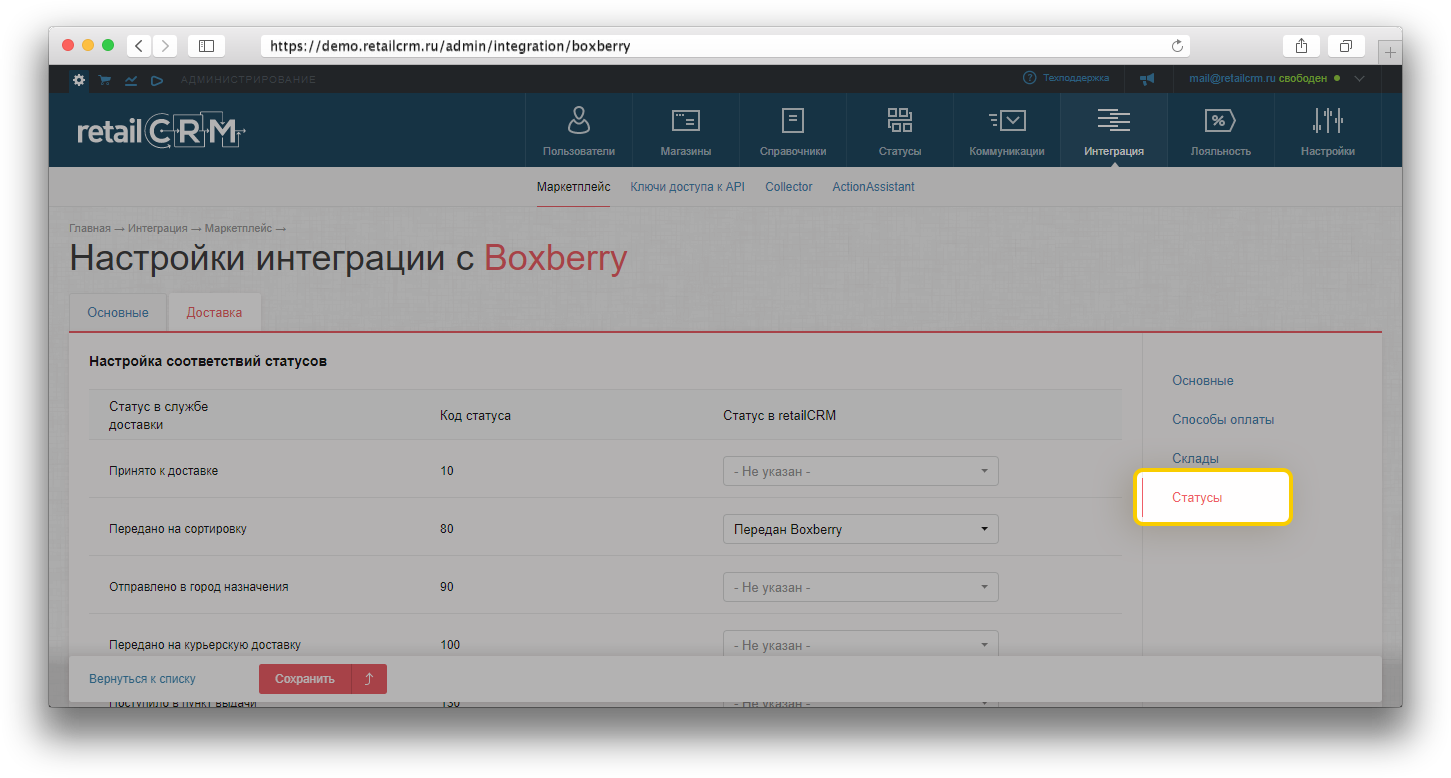Click the Интеграция breadcrumb link
This screenshot has width=1451, height=778.
pyautogui.click(x=157, y=229)
